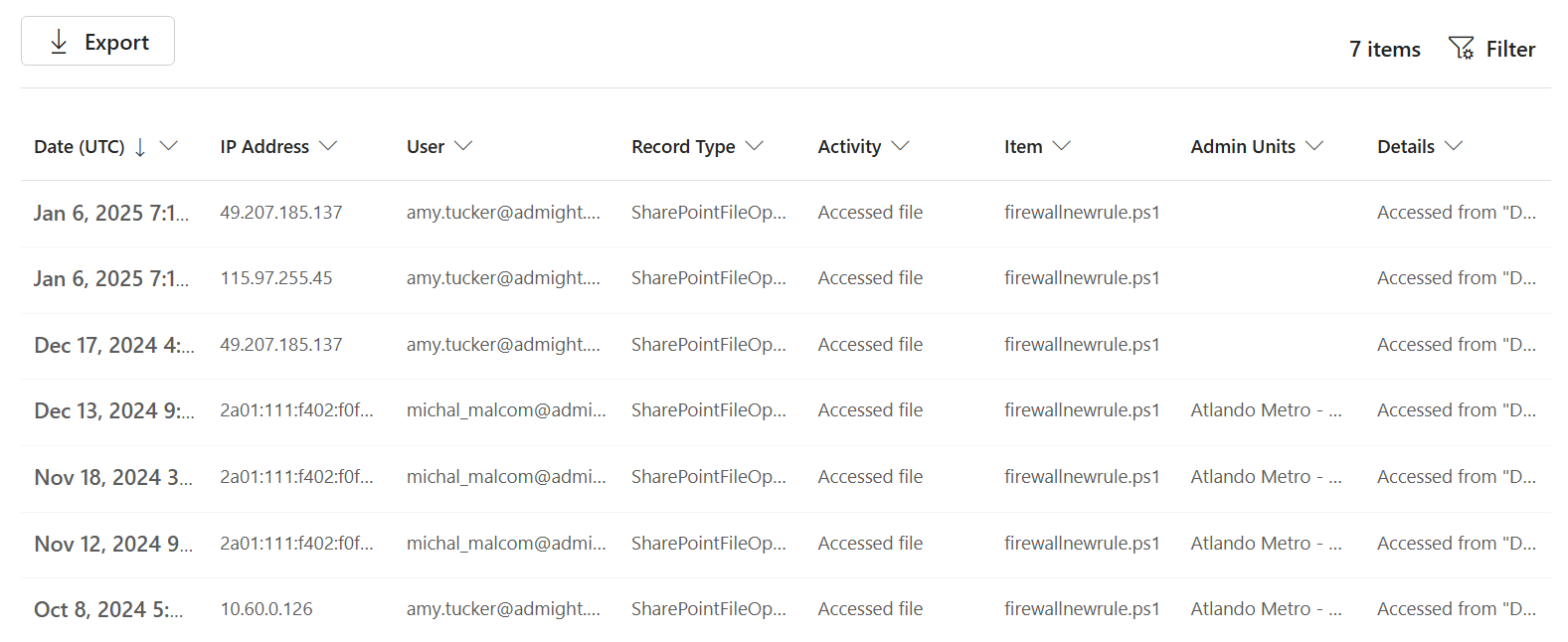Open the Dec 17, 2024 log entry

[x=113, y=345]
